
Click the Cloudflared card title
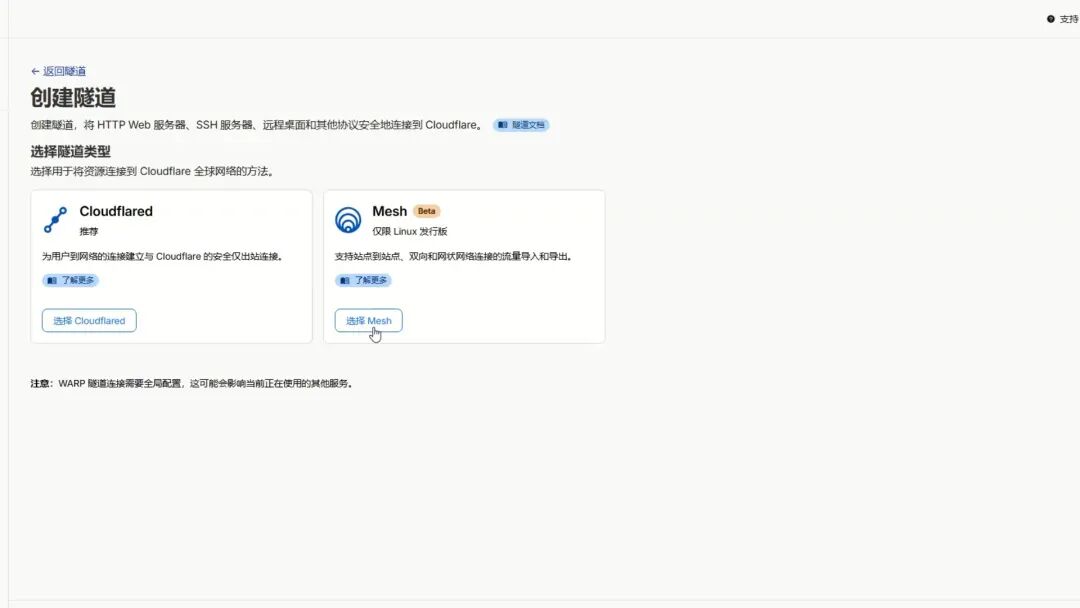coord(116,211)
